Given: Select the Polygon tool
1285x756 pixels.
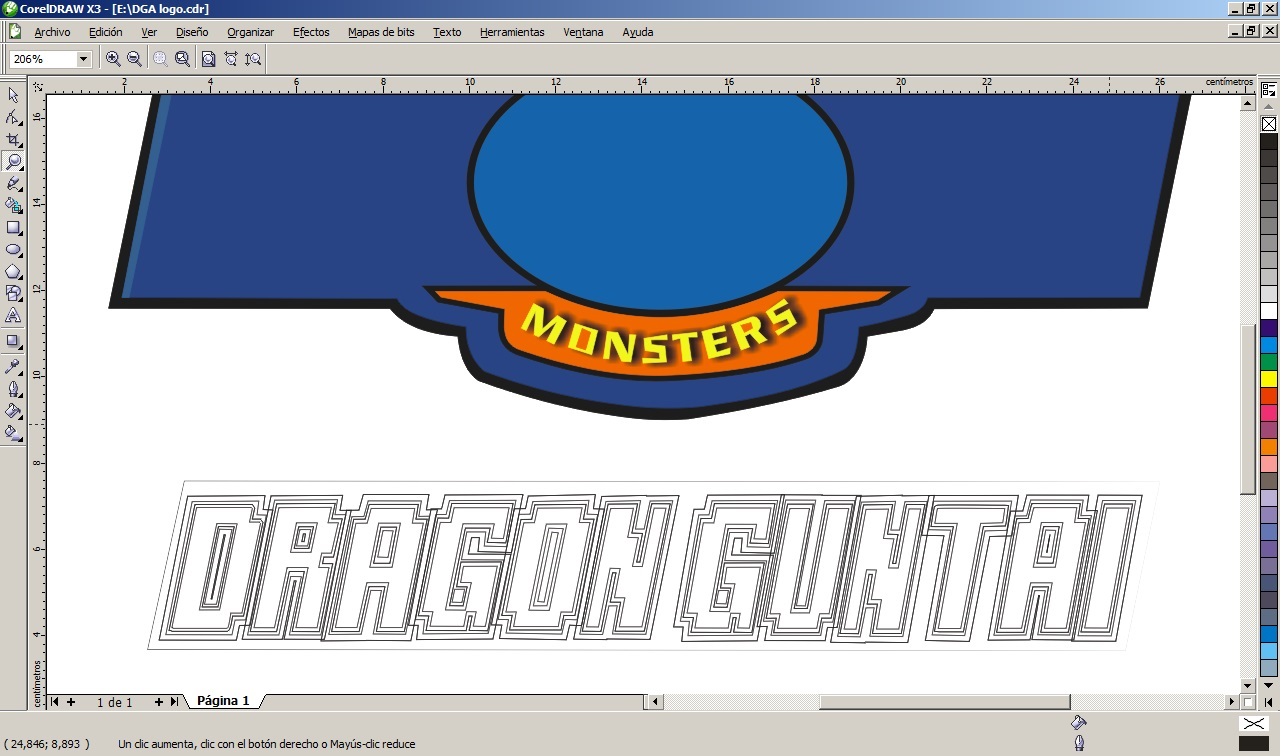Looking at the screenshot, I should [13, 271].
